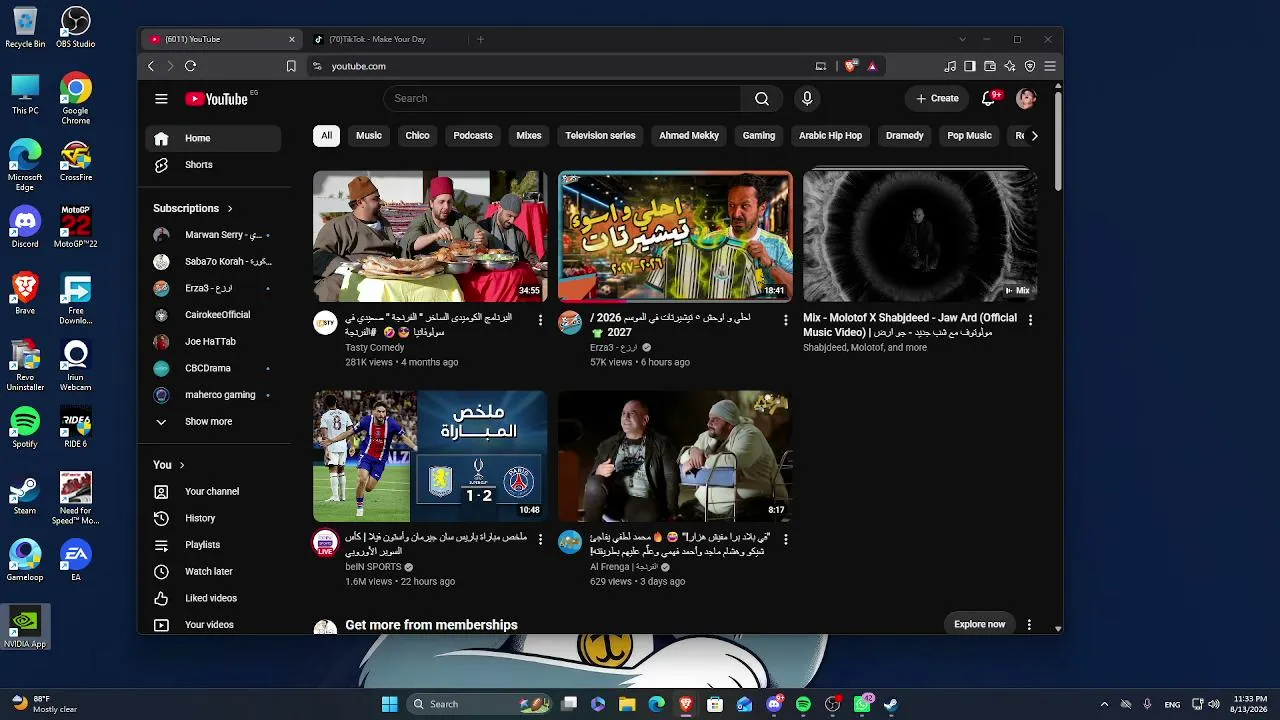Play the PSG match summary thumbnail
Image resolution: width=1280 pixels, height=720 pixels.
[x=430, y=456]
